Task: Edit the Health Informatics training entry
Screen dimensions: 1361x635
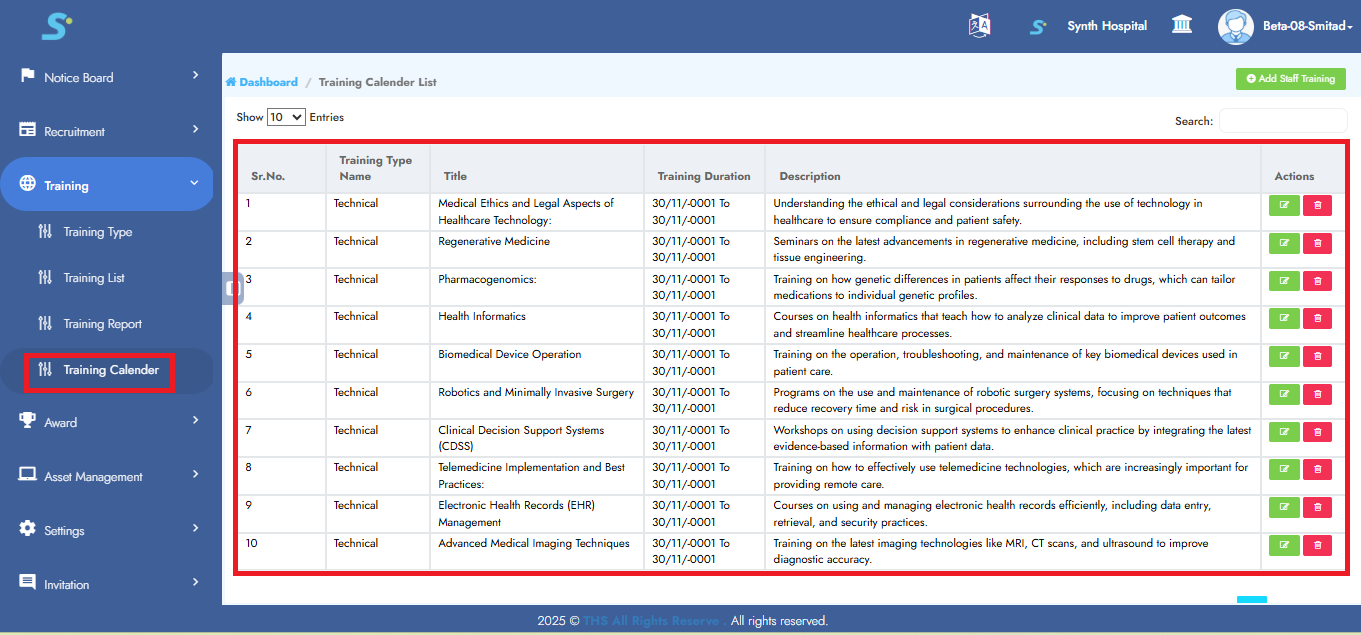Action: coord(1284,318)
